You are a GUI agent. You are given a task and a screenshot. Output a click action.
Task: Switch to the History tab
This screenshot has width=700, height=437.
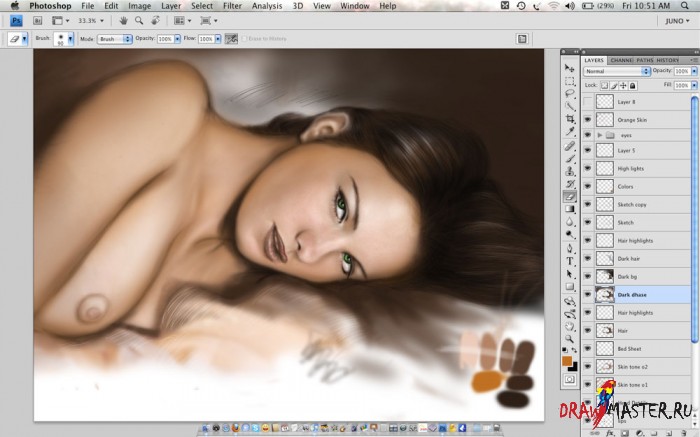[x=668, y=60]
